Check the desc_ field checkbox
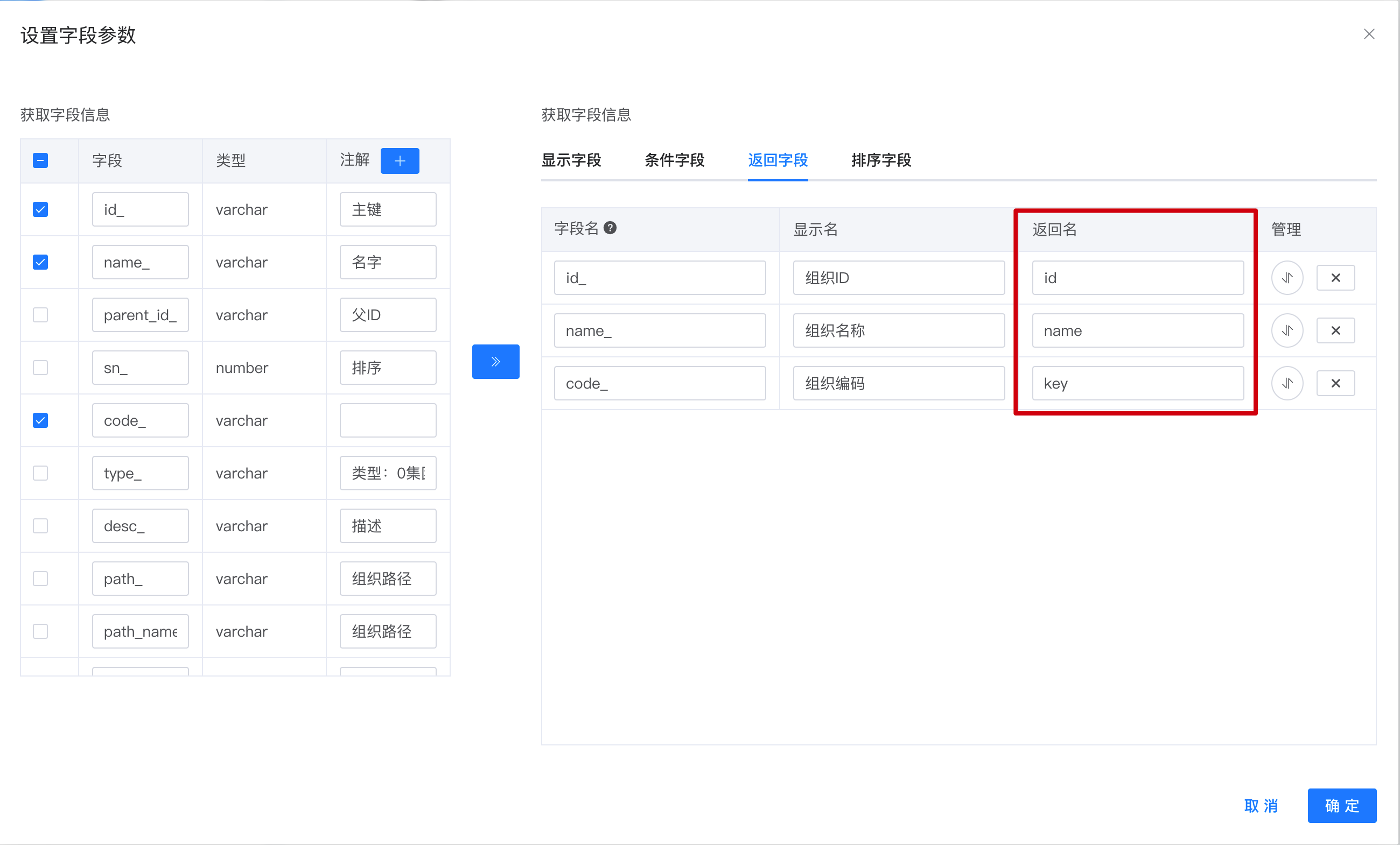 [x=40, y=526]
